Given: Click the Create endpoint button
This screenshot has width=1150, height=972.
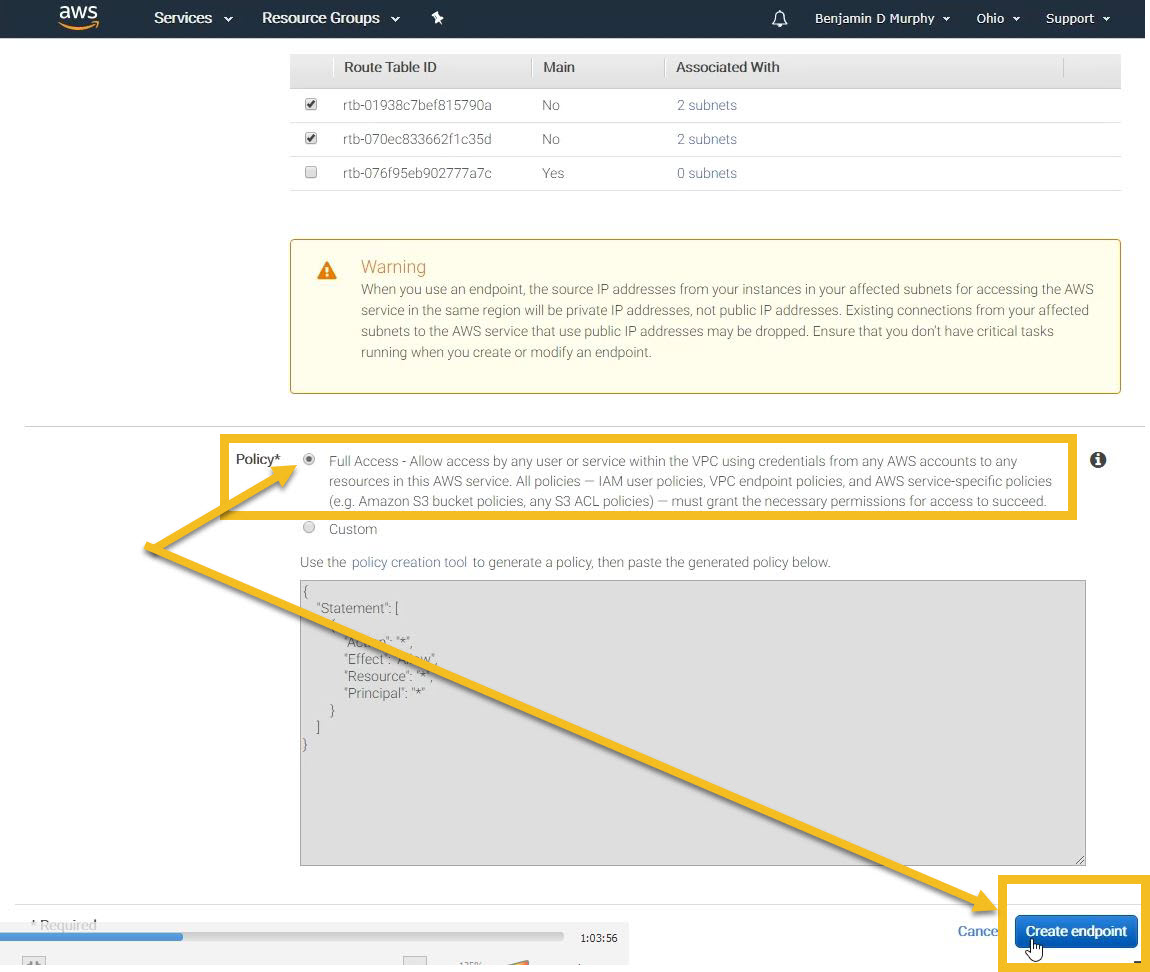Looking at the screenshot, I should [1075, 931].
